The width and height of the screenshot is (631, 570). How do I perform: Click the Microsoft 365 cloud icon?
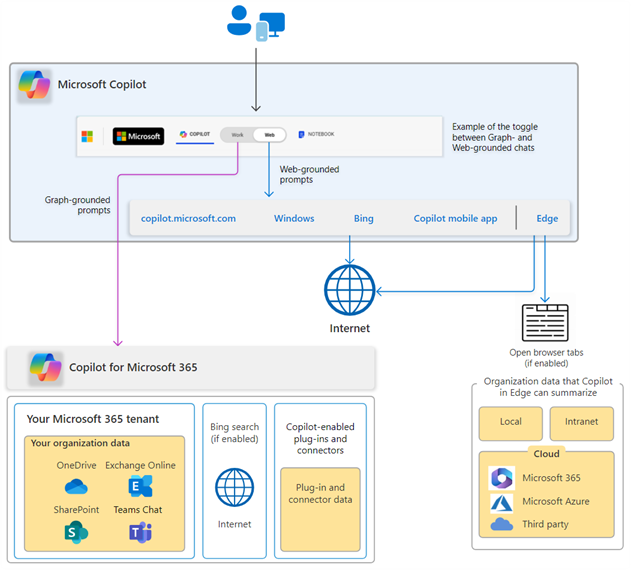tap(501, 478)
